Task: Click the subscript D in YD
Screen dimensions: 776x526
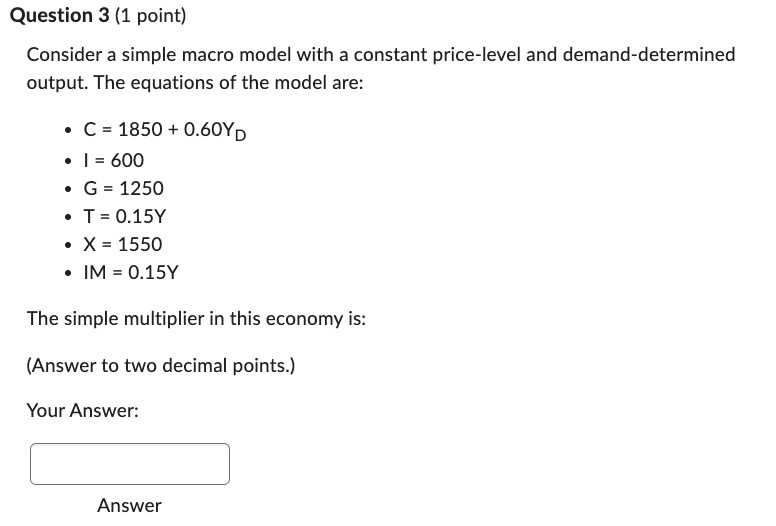Action: click(x=240, y=135)
